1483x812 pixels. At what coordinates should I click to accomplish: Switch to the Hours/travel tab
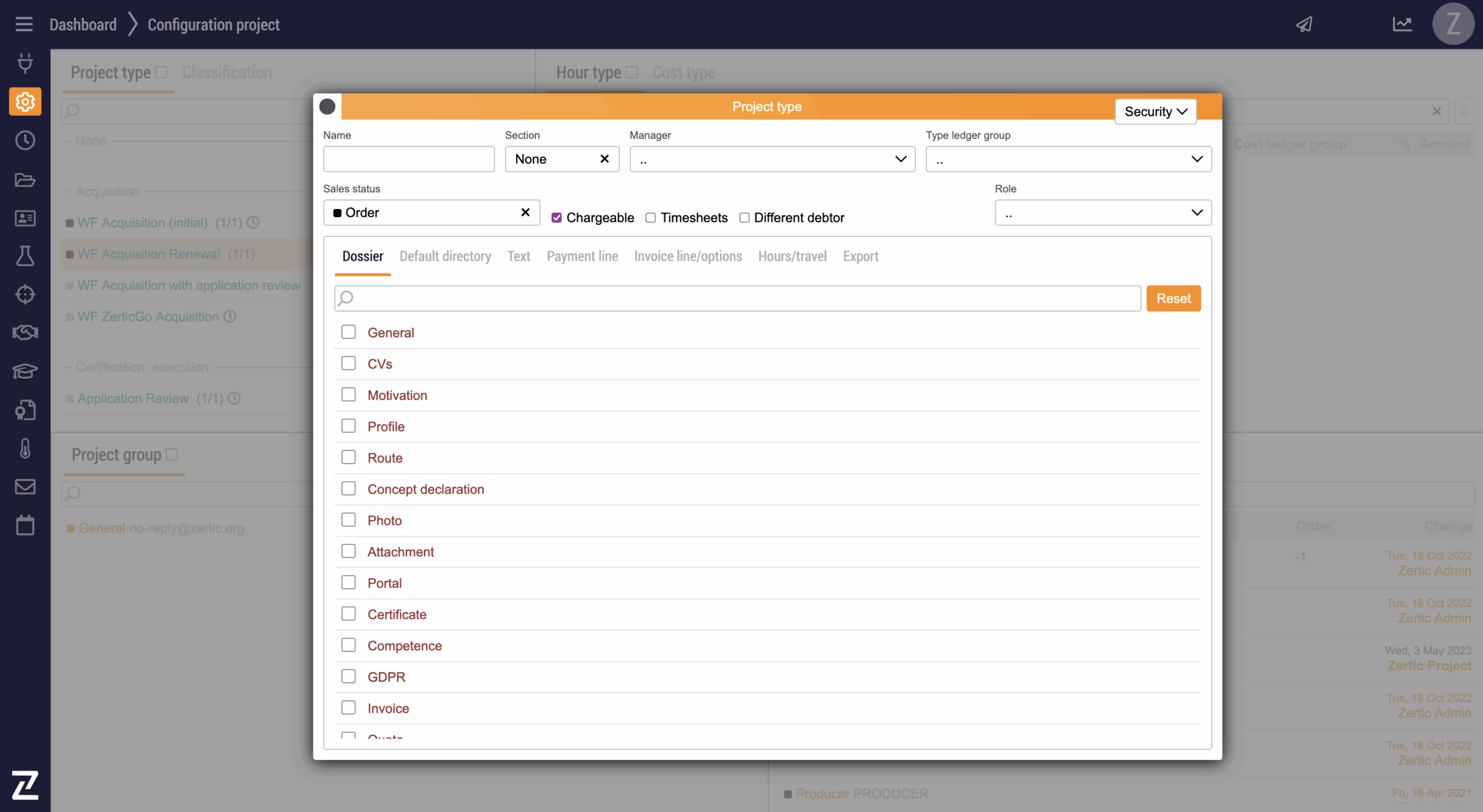point(792,256)
